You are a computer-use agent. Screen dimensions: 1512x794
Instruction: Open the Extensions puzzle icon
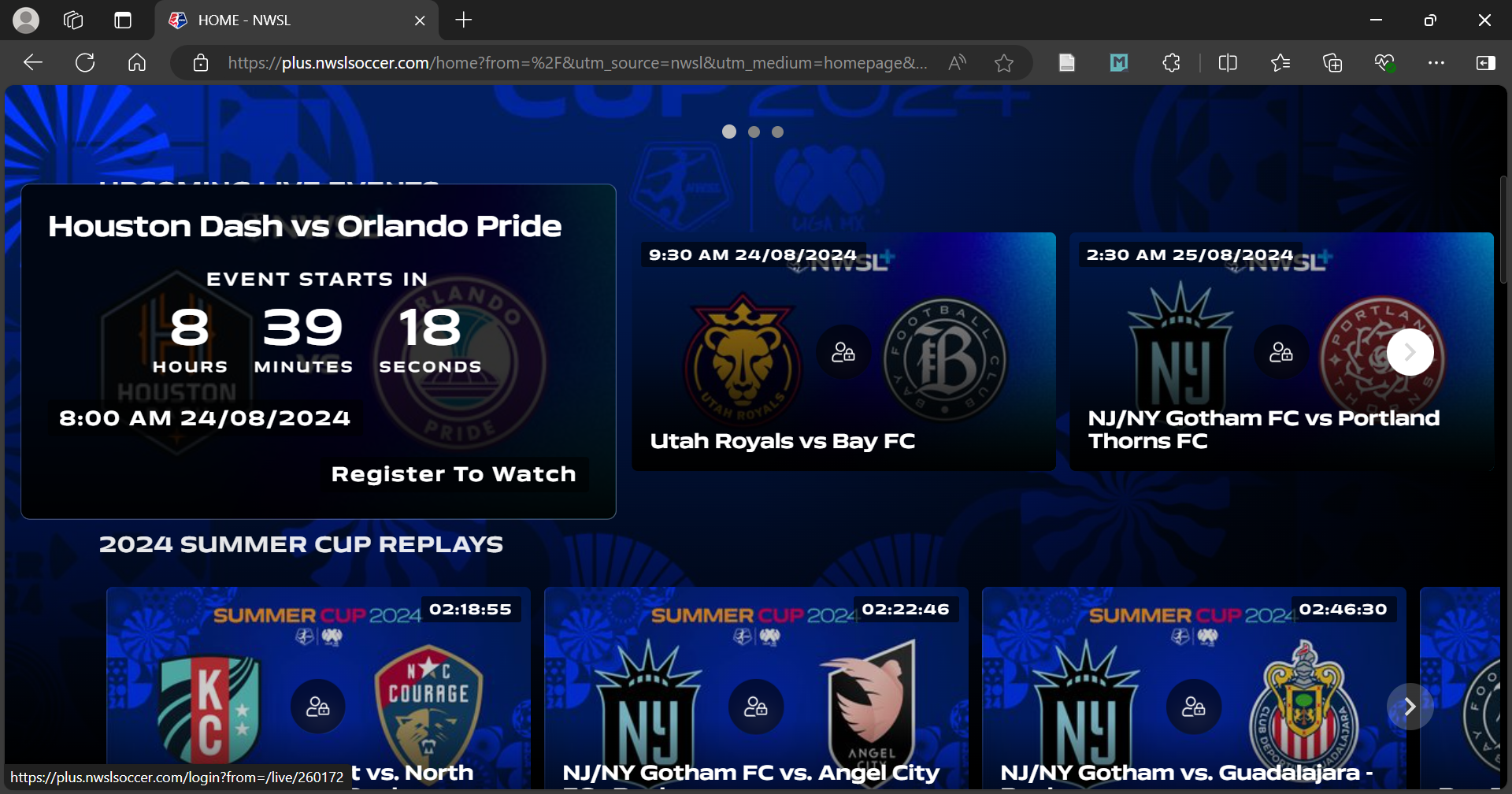click(1172, 63)
